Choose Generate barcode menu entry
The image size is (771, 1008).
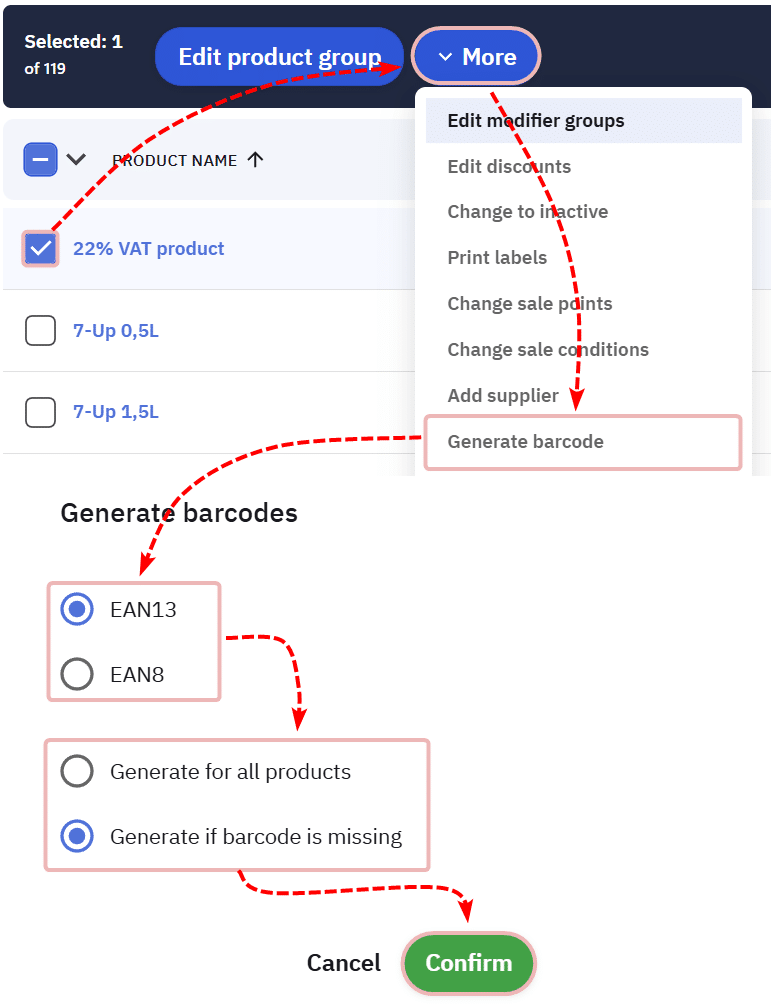525,442
